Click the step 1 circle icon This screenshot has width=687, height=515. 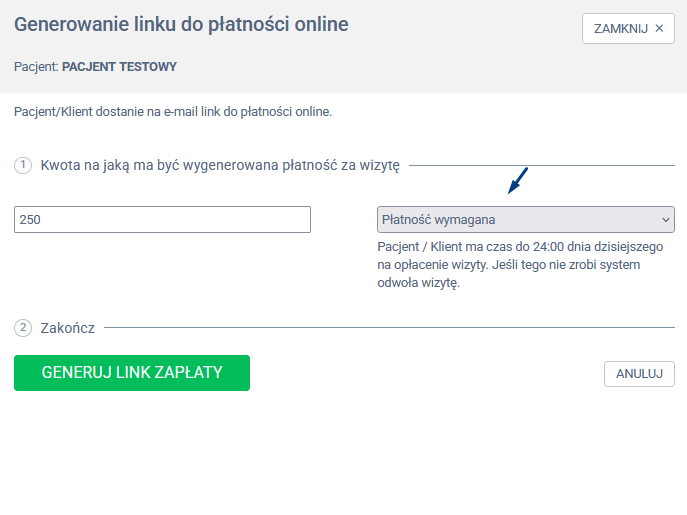23,165
